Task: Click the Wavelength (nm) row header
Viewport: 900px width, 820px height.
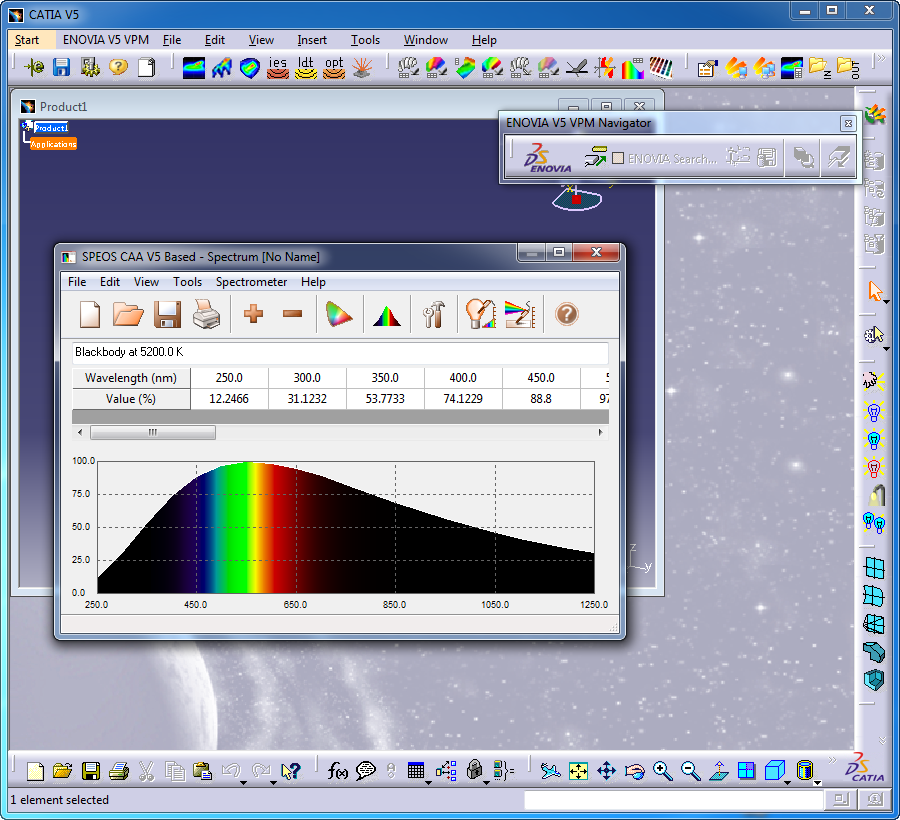Action: (131, 378)
